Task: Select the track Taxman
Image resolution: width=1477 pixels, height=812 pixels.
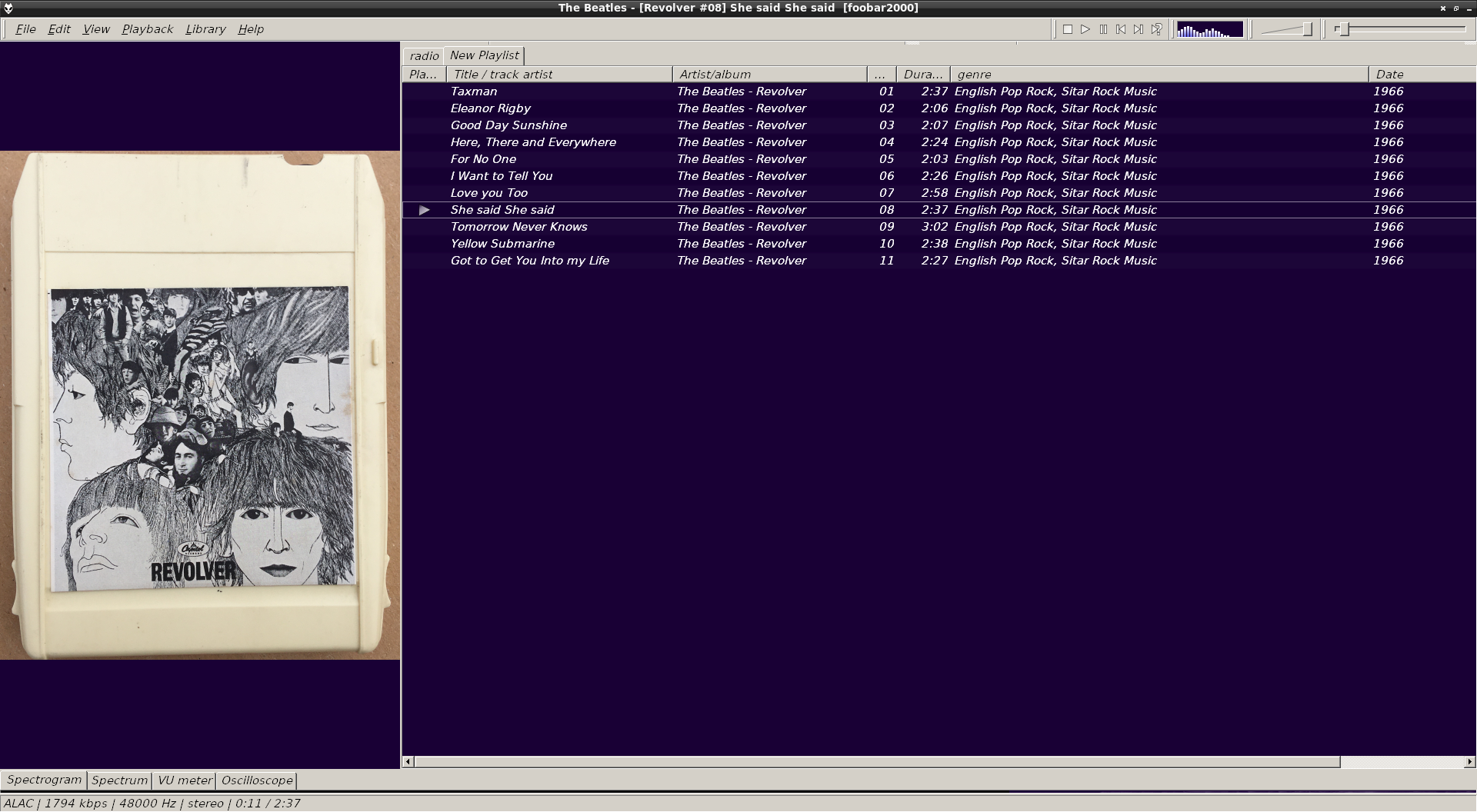Action: 939,92
